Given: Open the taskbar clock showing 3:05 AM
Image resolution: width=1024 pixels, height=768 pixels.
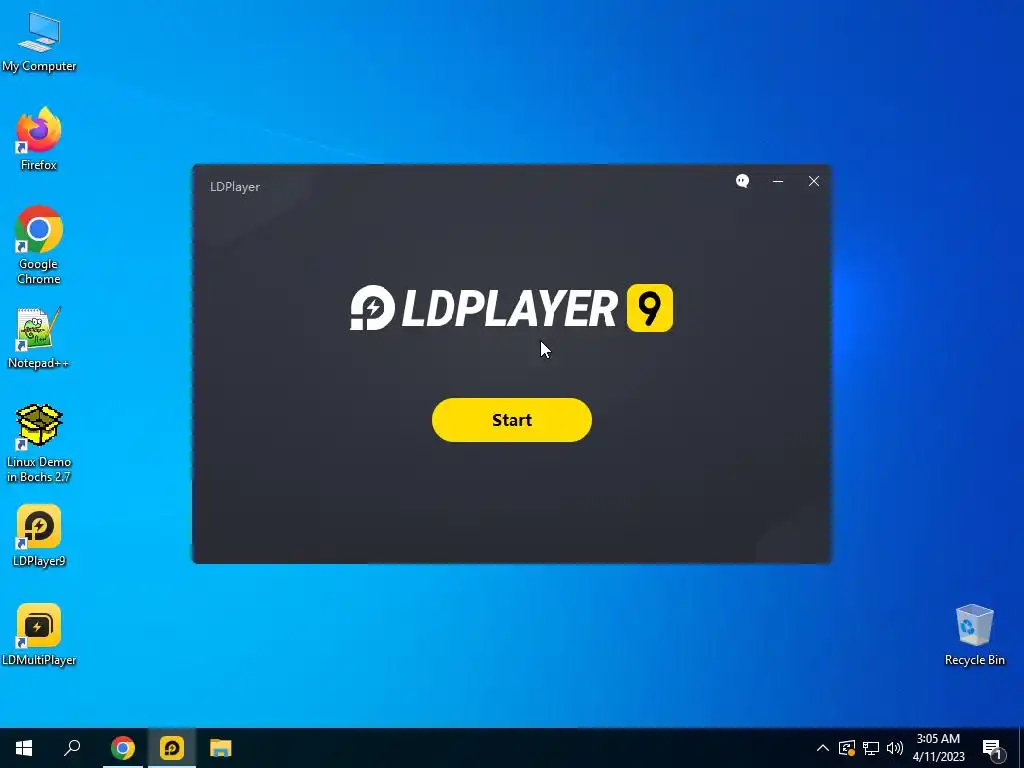Looking at the screenshot, I should 938,748.
